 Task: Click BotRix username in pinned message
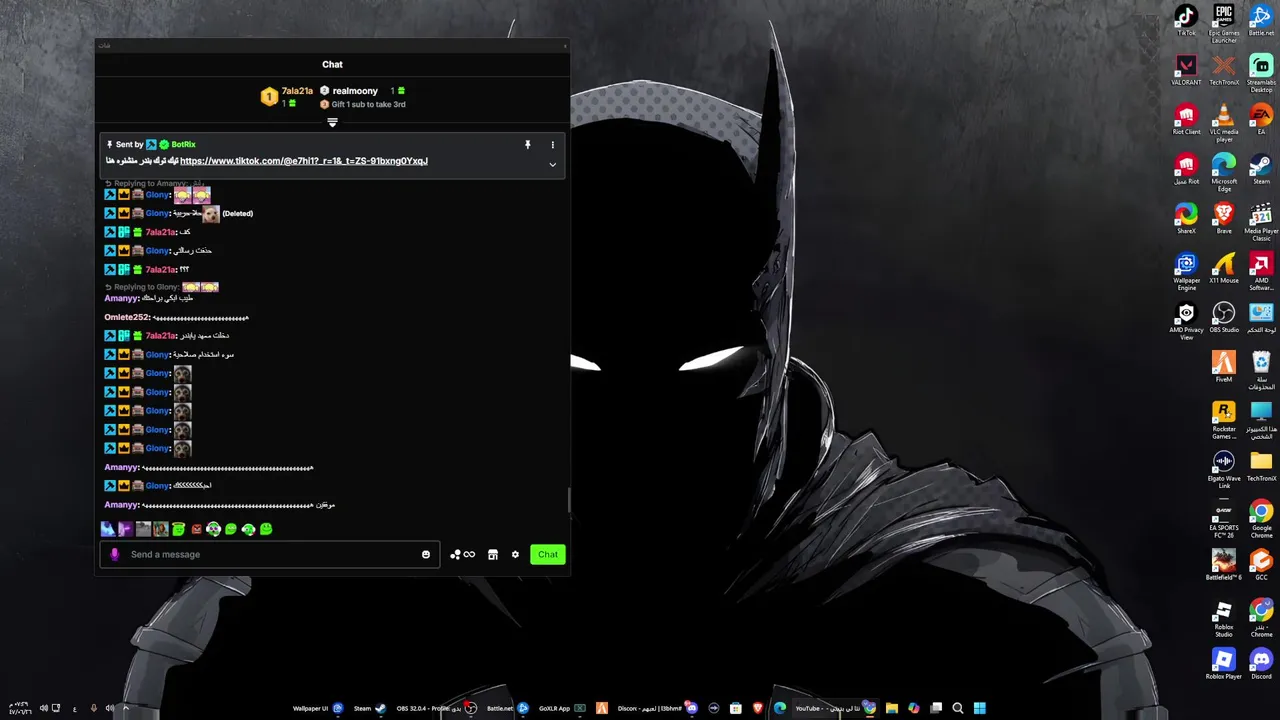[x=183, y=145]
